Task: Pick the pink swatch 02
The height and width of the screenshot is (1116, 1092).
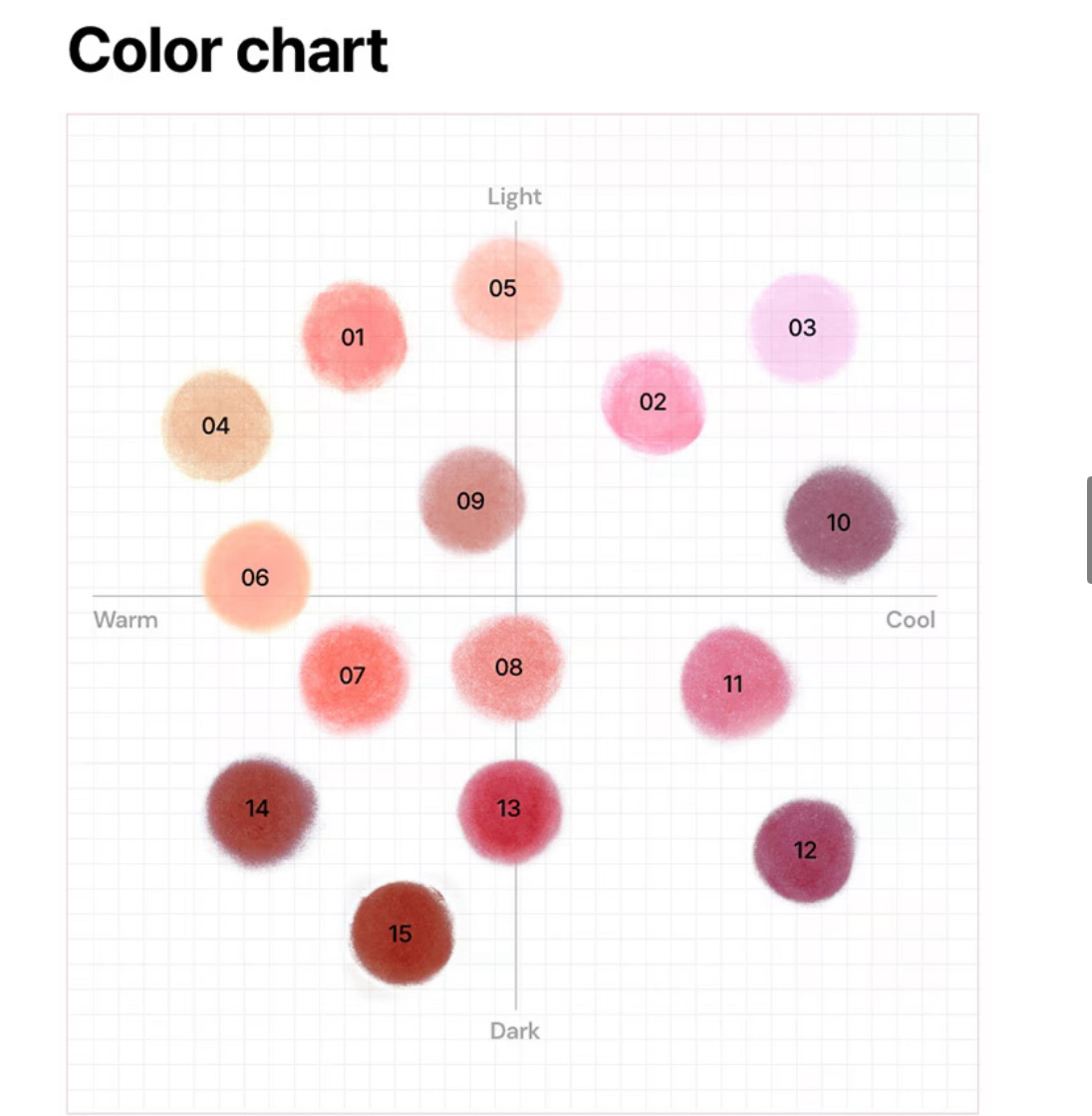Action: click(x=653, y=402)
